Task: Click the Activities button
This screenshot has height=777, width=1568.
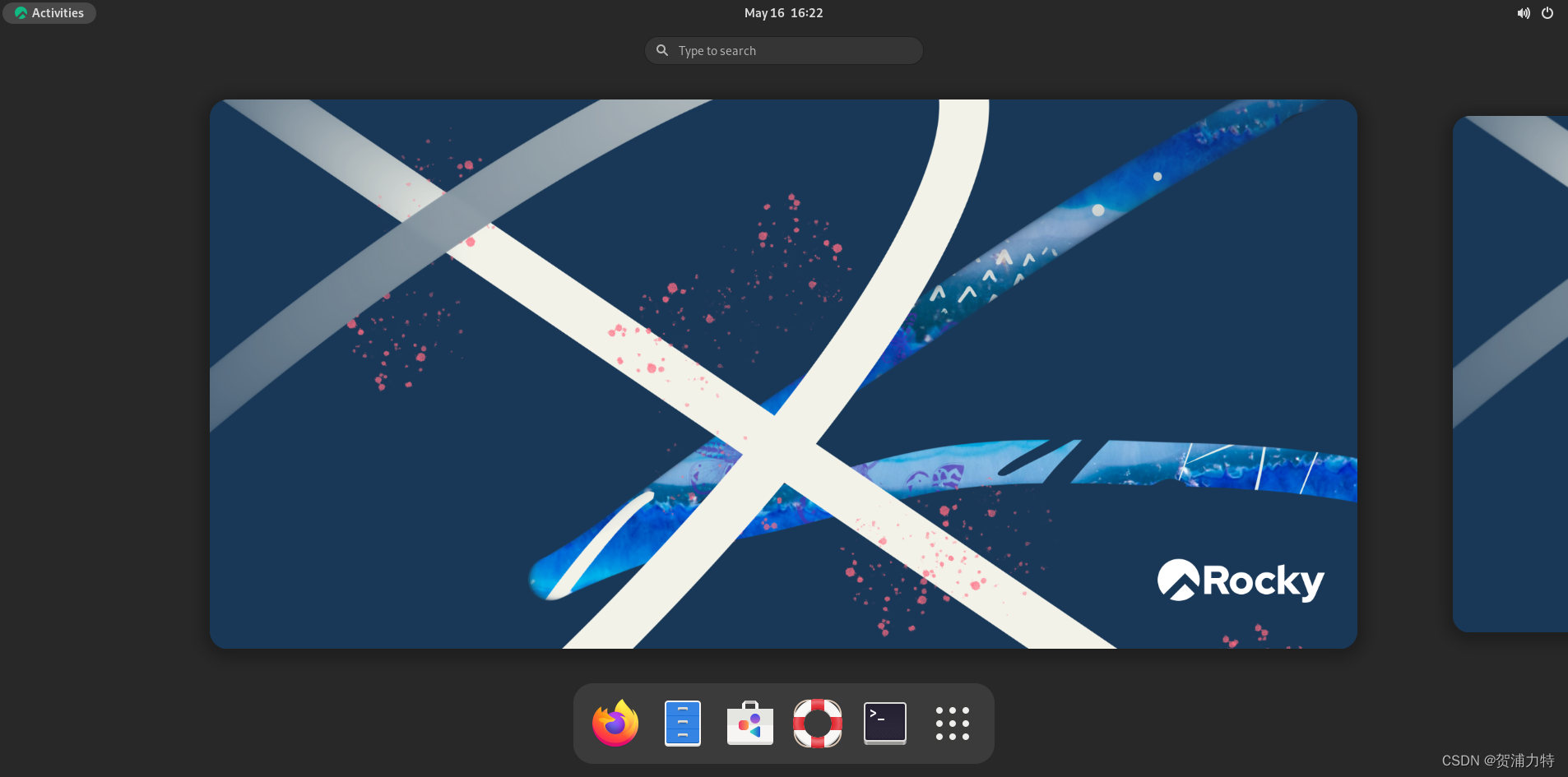Action: click(49, 13)
